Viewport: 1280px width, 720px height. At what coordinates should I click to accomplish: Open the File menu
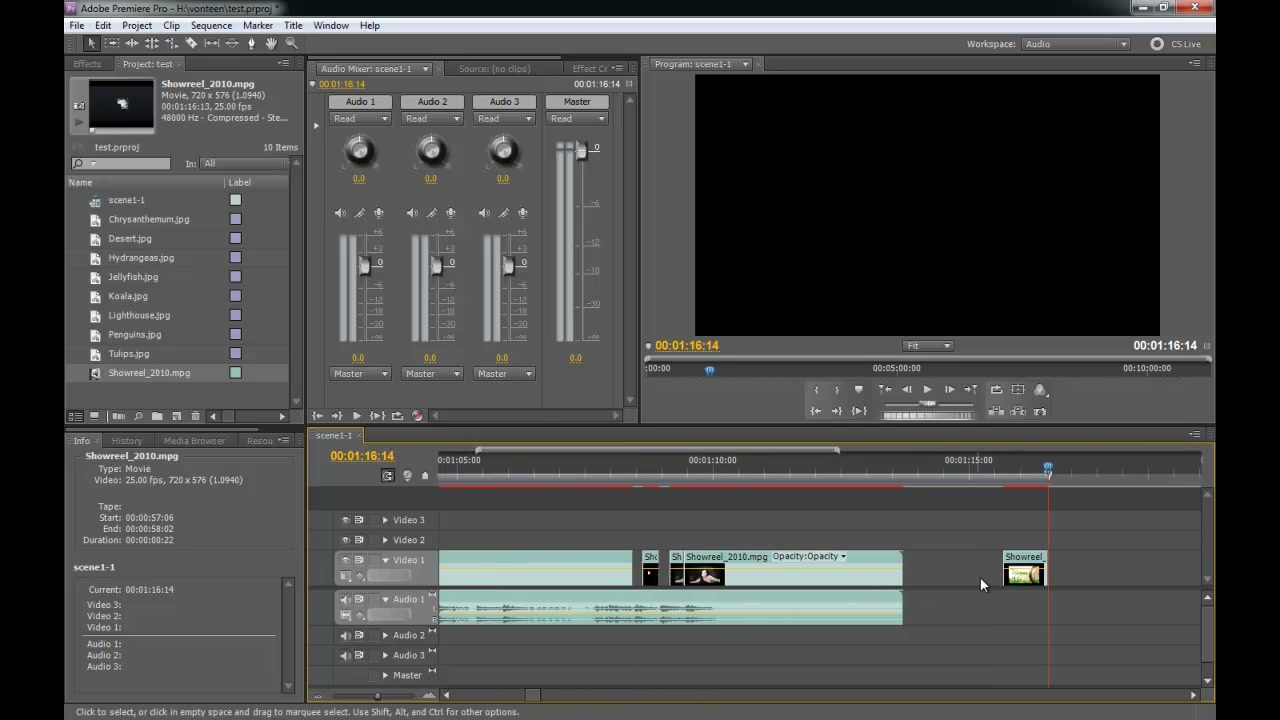(x=76, y=25)
